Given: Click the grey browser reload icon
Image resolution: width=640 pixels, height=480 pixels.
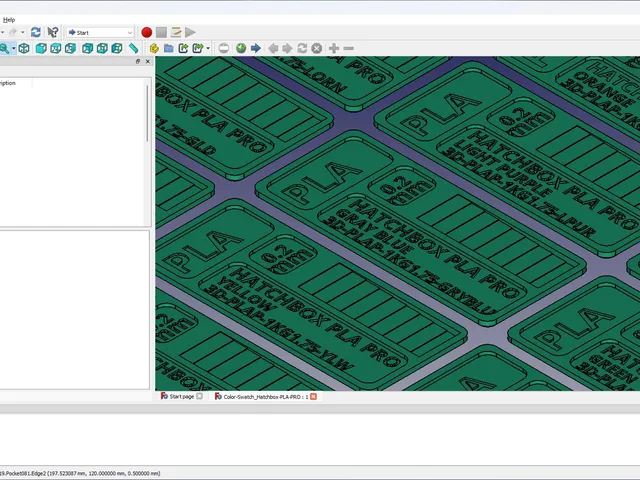Looking at the screenshot, I should (x=302, y=49).
